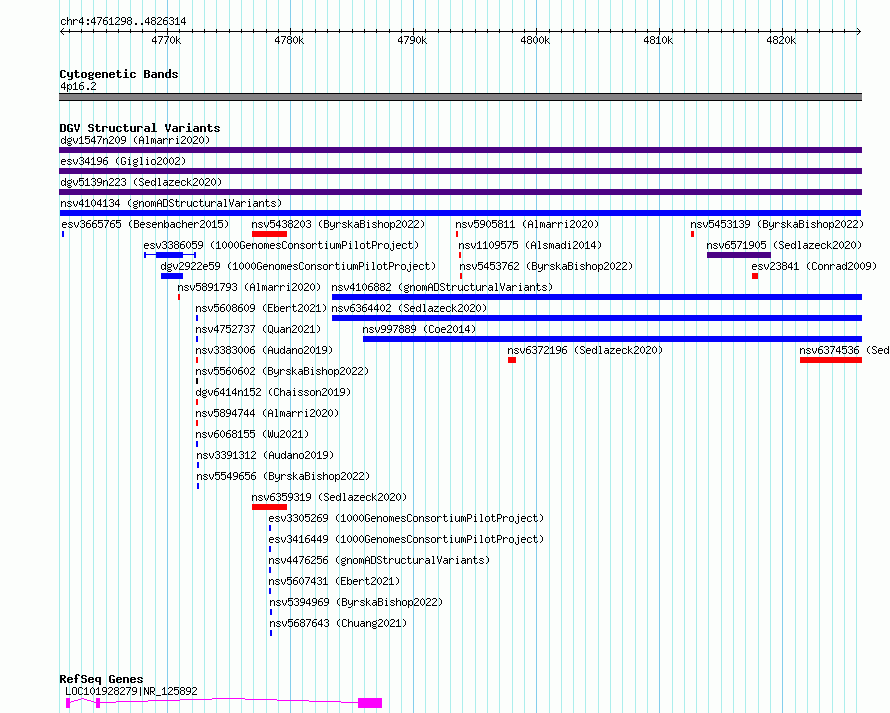Click the blue bar under nsv6364402
Screen dimensions: 890x713
pyautogui.click(x=597, y=318)
